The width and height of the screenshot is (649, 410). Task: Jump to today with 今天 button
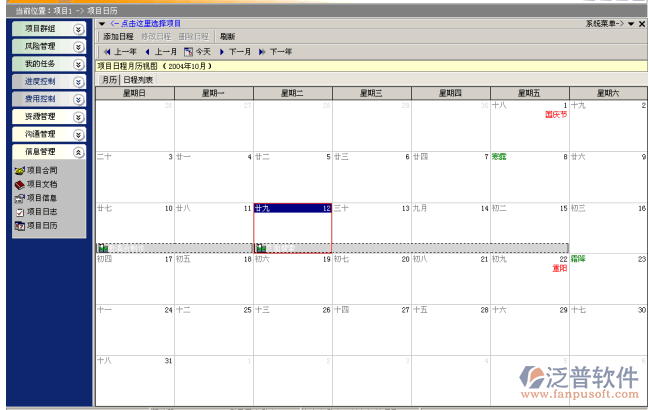coord(198,51)
